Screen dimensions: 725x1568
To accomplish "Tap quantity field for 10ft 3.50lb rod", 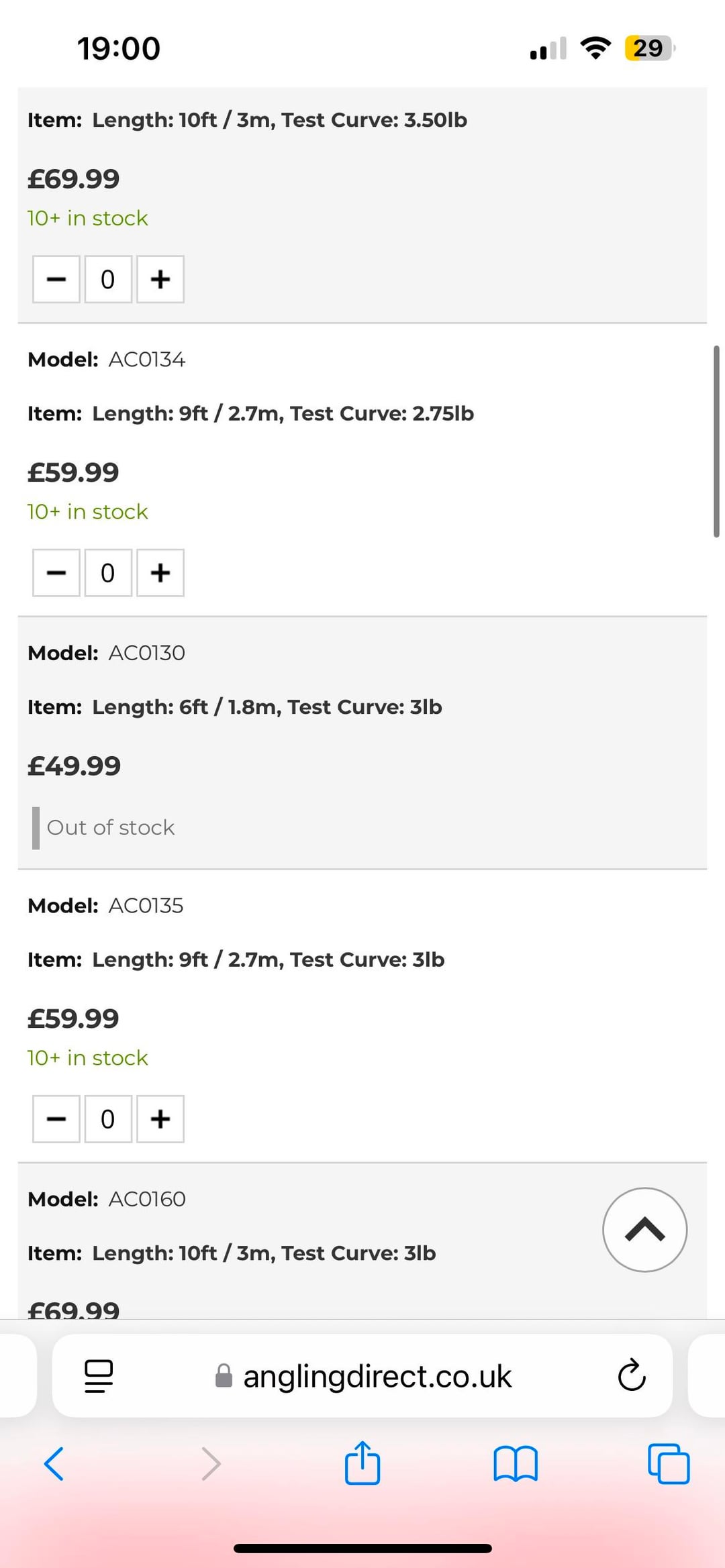I will coord(108,279).
